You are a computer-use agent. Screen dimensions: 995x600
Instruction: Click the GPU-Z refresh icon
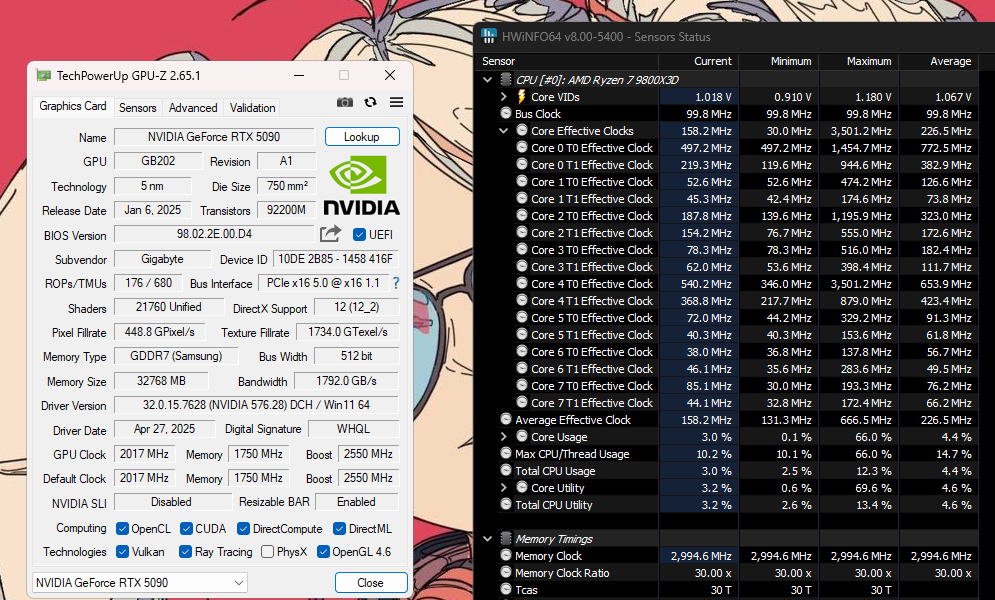point(371,102)
